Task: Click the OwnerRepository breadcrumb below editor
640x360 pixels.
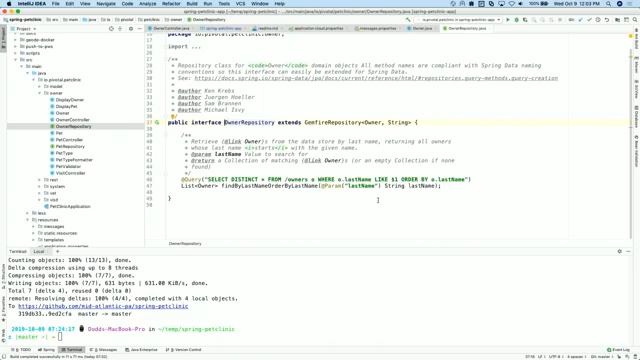Action: pos(185,244)
